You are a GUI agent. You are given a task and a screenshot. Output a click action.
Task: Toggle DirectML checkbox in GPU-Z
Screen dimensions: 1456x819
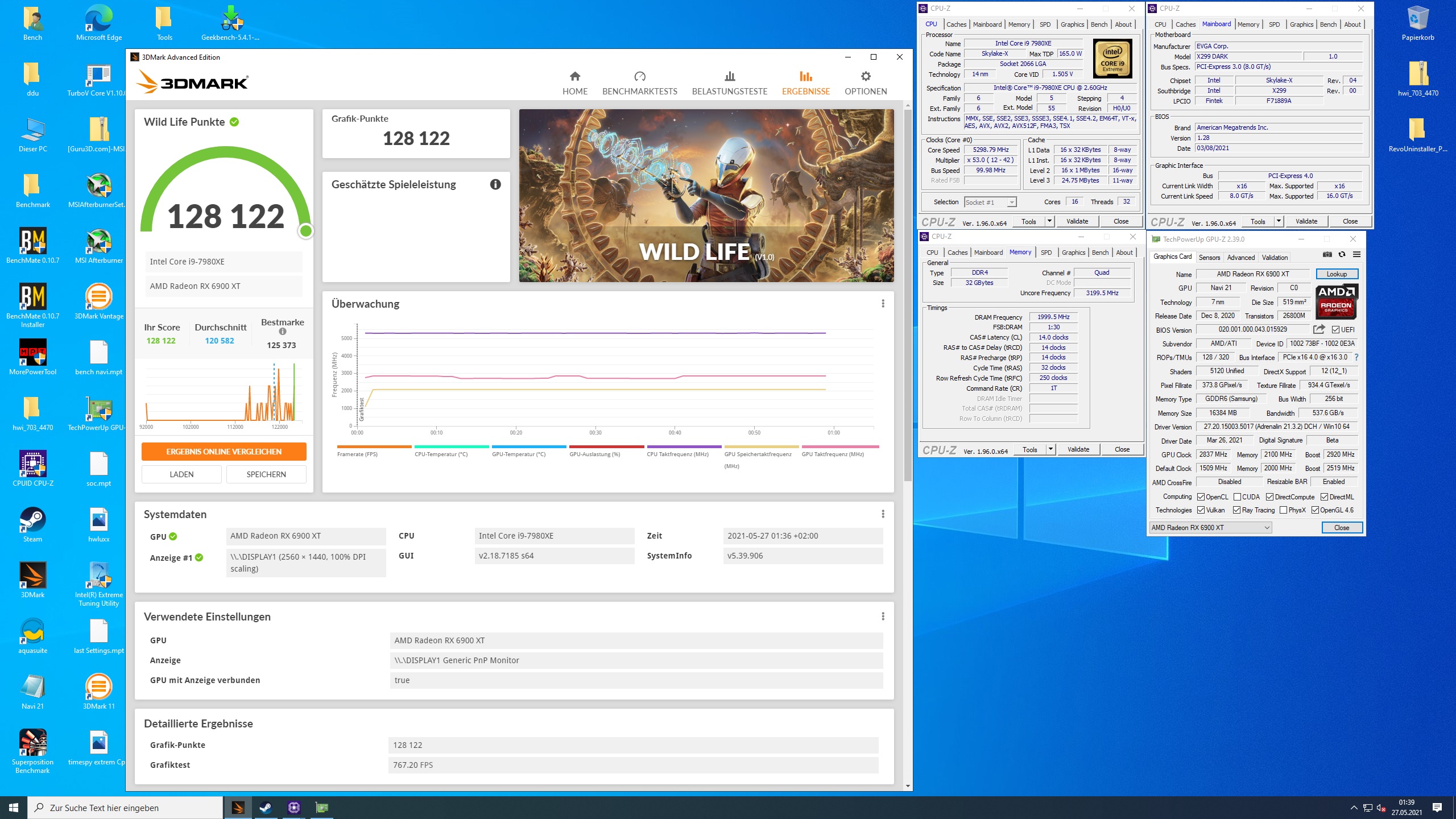coord(1324,497)
